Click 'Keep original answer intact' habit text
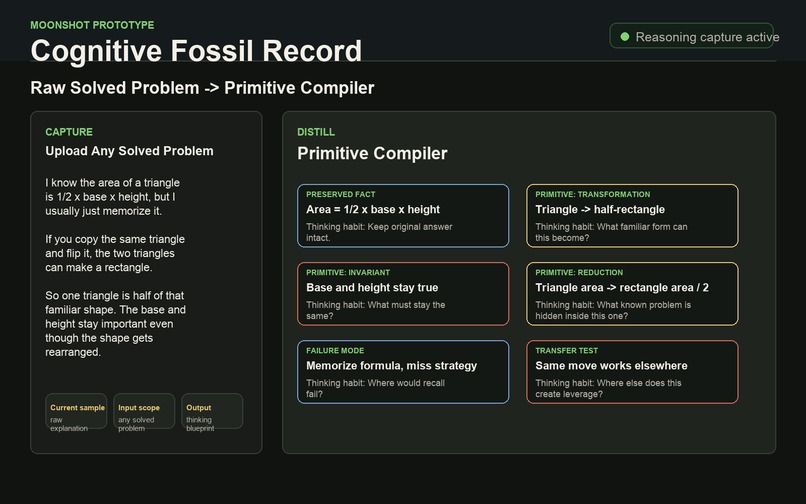The image size is (806, 504). 379,232
